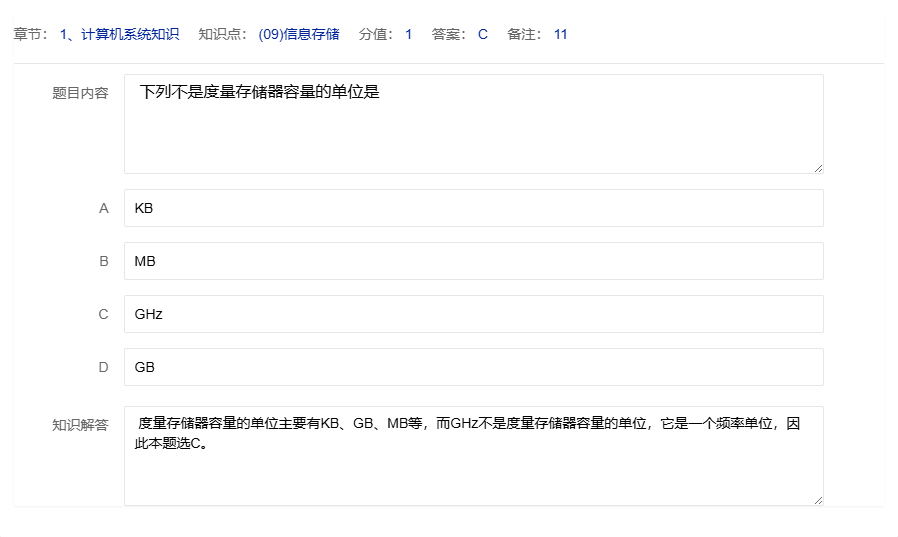898x537 pixels.
Task: Click the answer value C in header
Action: click(482, 34)
